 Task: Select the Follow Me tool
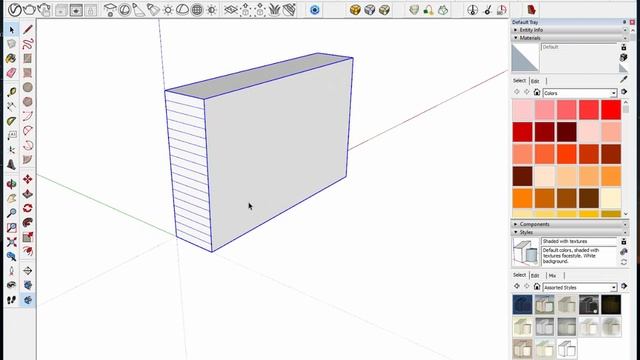tap(28, 222)
